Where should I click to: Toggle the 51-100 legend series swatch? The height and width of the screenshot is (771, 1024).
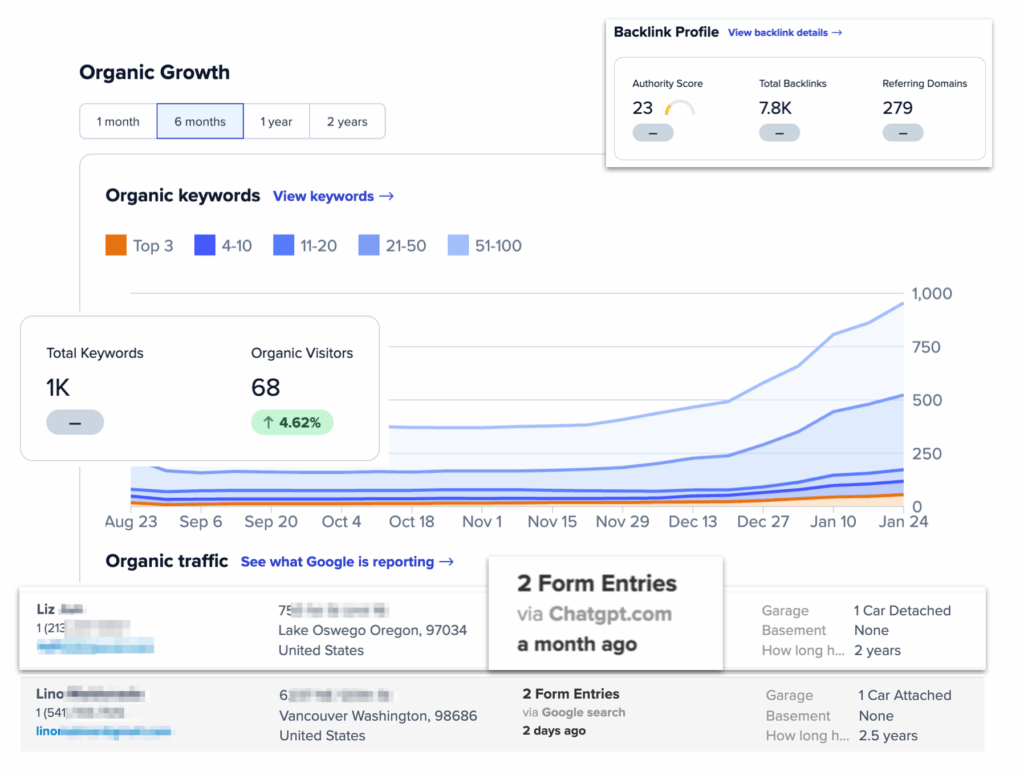point(457,246)
